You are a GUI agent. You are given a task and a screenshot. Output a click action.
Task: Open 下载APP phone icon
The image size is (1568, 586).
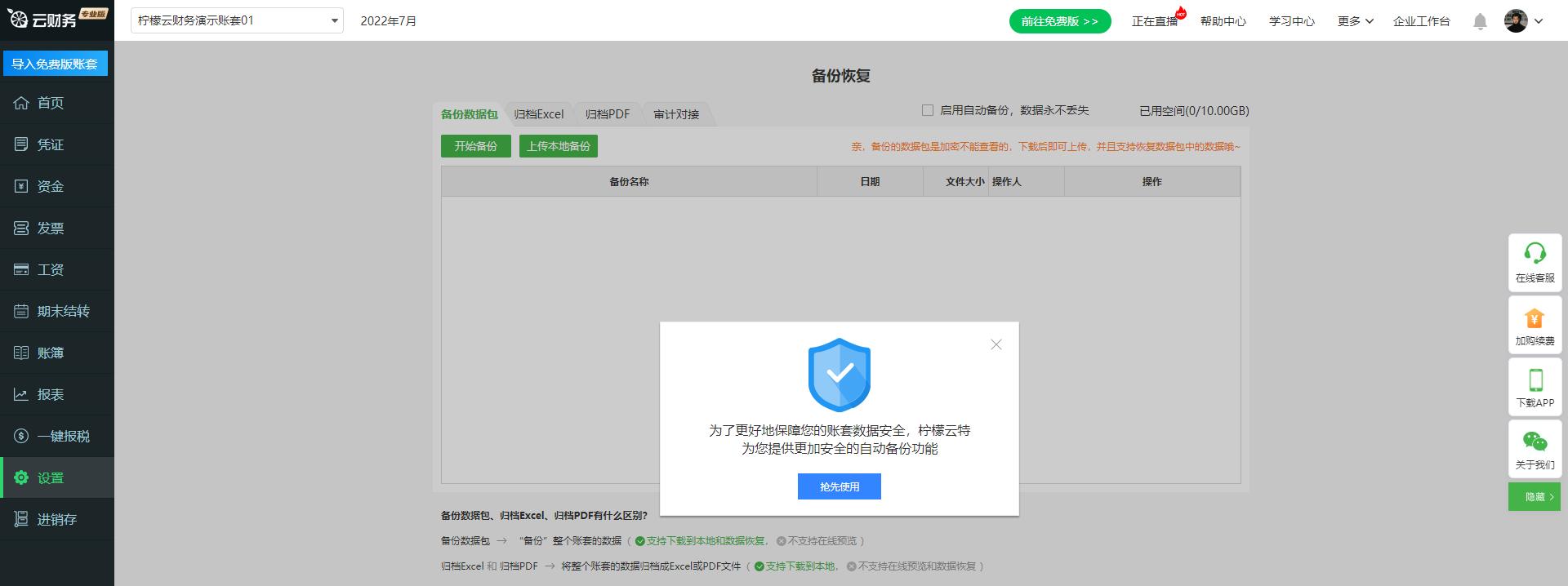pos(1535,380)
